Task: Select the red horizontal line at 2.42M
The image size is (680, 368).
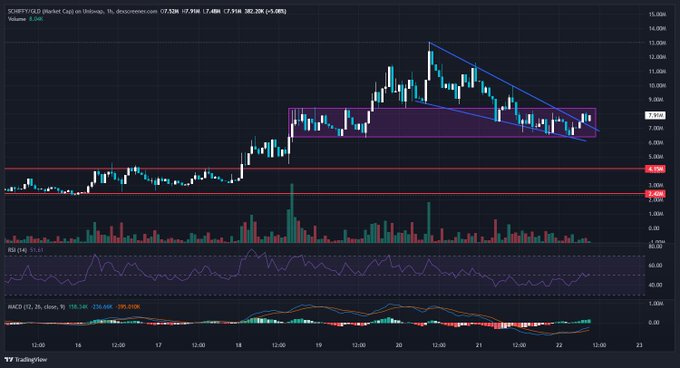Action: coord(324,193)
